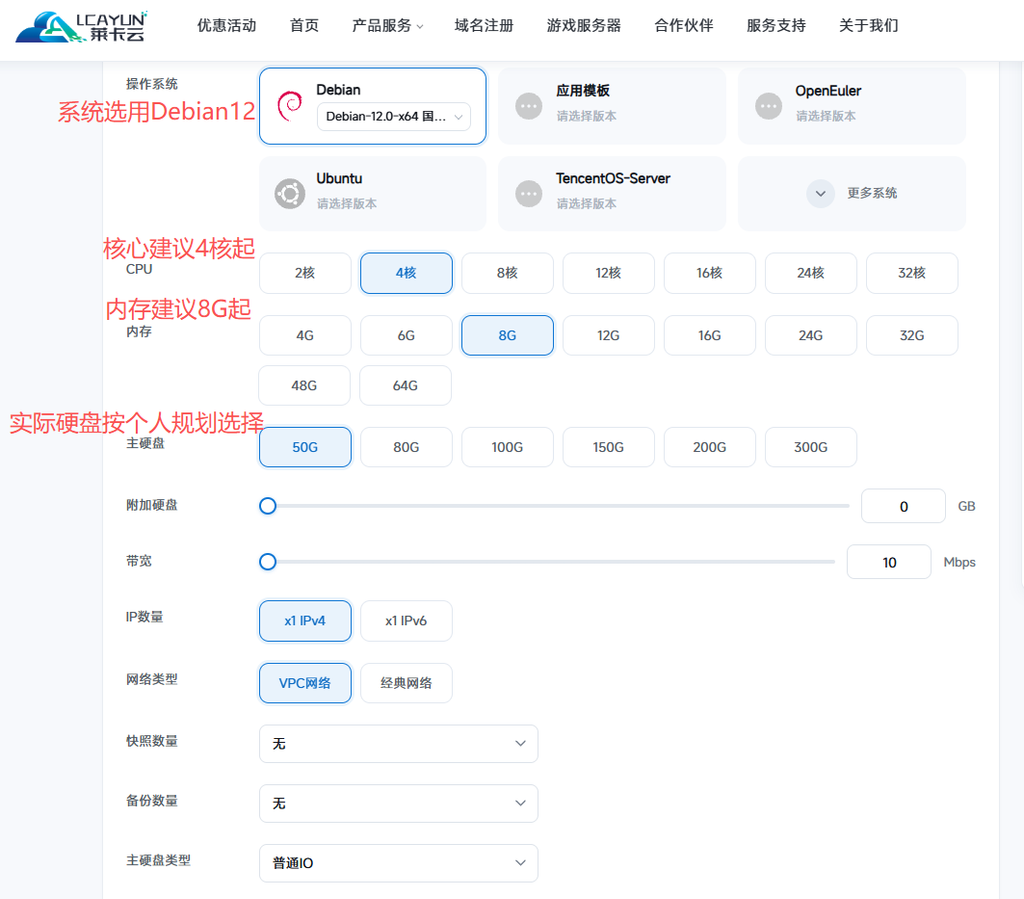
Task: Choose 16G memory option
Action: (x=709, y=336)
